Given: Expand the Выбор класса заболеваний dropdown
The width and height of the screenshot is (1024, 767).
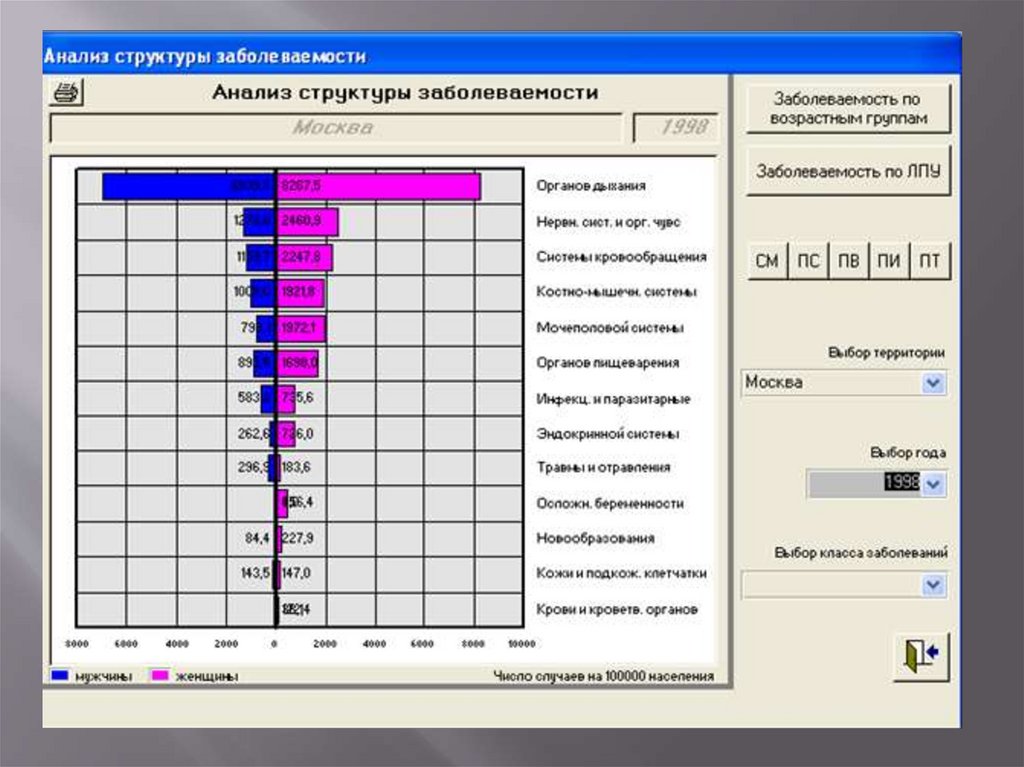Looking at the screenshot, I should [934, 585].
